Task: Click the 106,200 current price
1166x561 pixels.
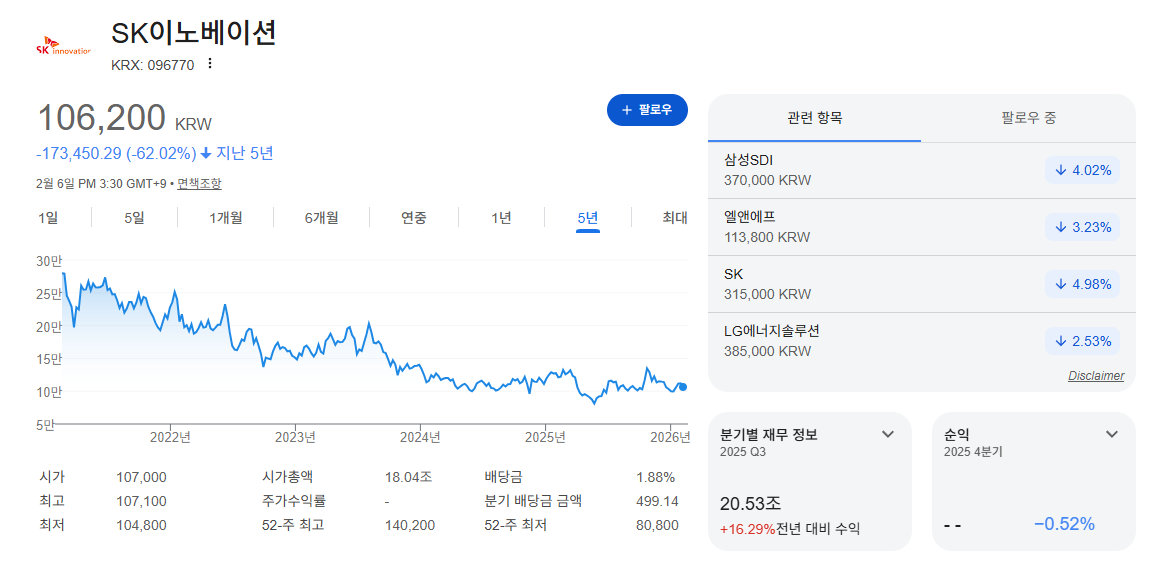Action: (x=101, y=118)
